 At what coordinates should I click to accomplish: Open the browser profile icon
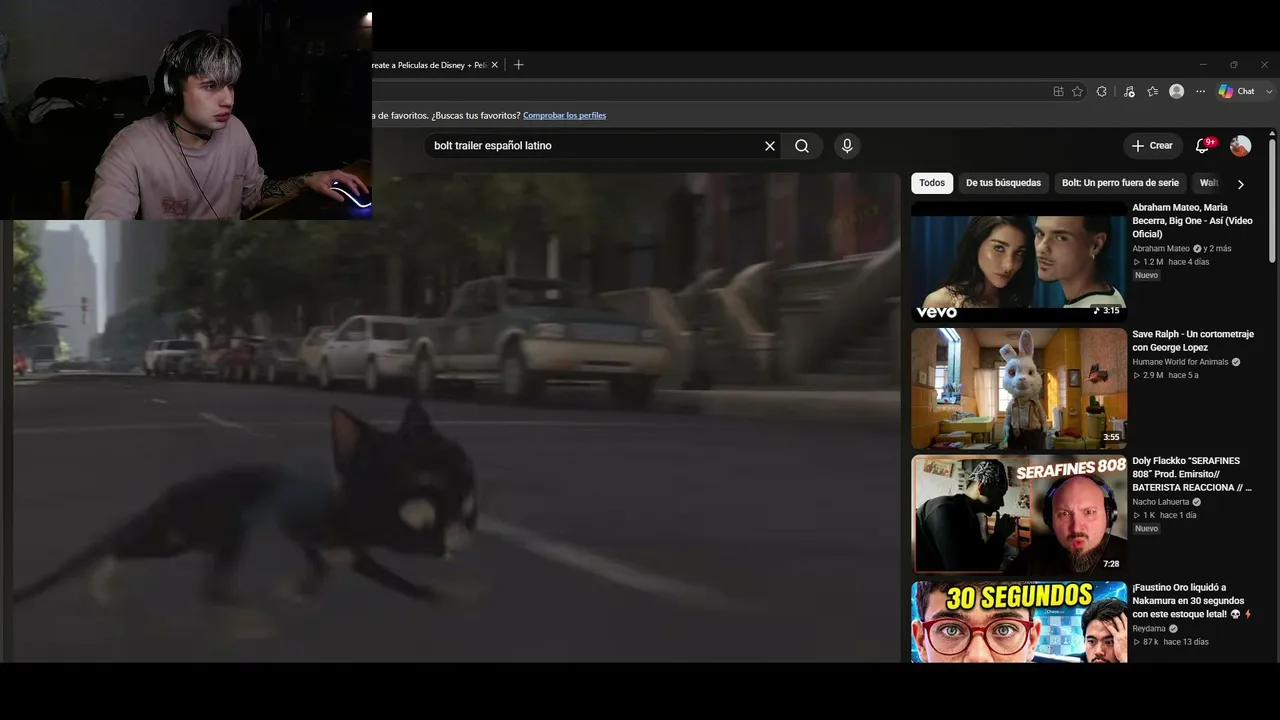[1177, 91]
